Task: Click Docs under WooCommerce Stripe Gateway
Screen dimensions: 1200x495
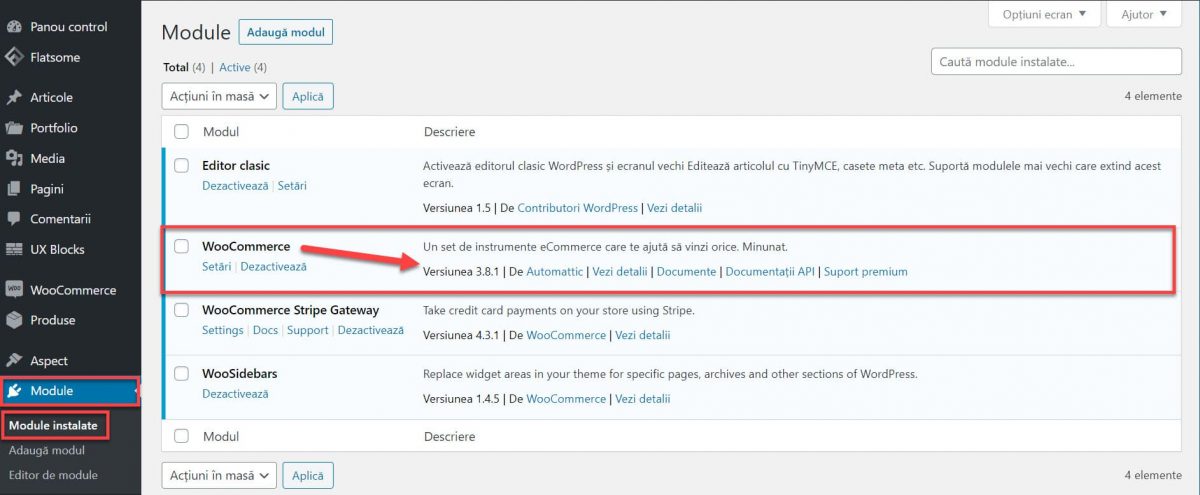Action: coord(265,330)
